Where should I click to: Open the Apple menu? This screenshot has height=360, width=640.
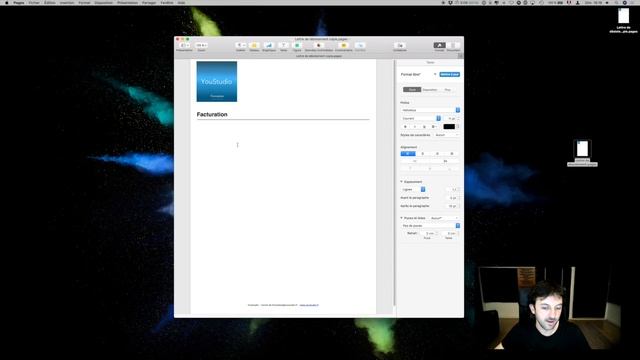pos(7,2)
